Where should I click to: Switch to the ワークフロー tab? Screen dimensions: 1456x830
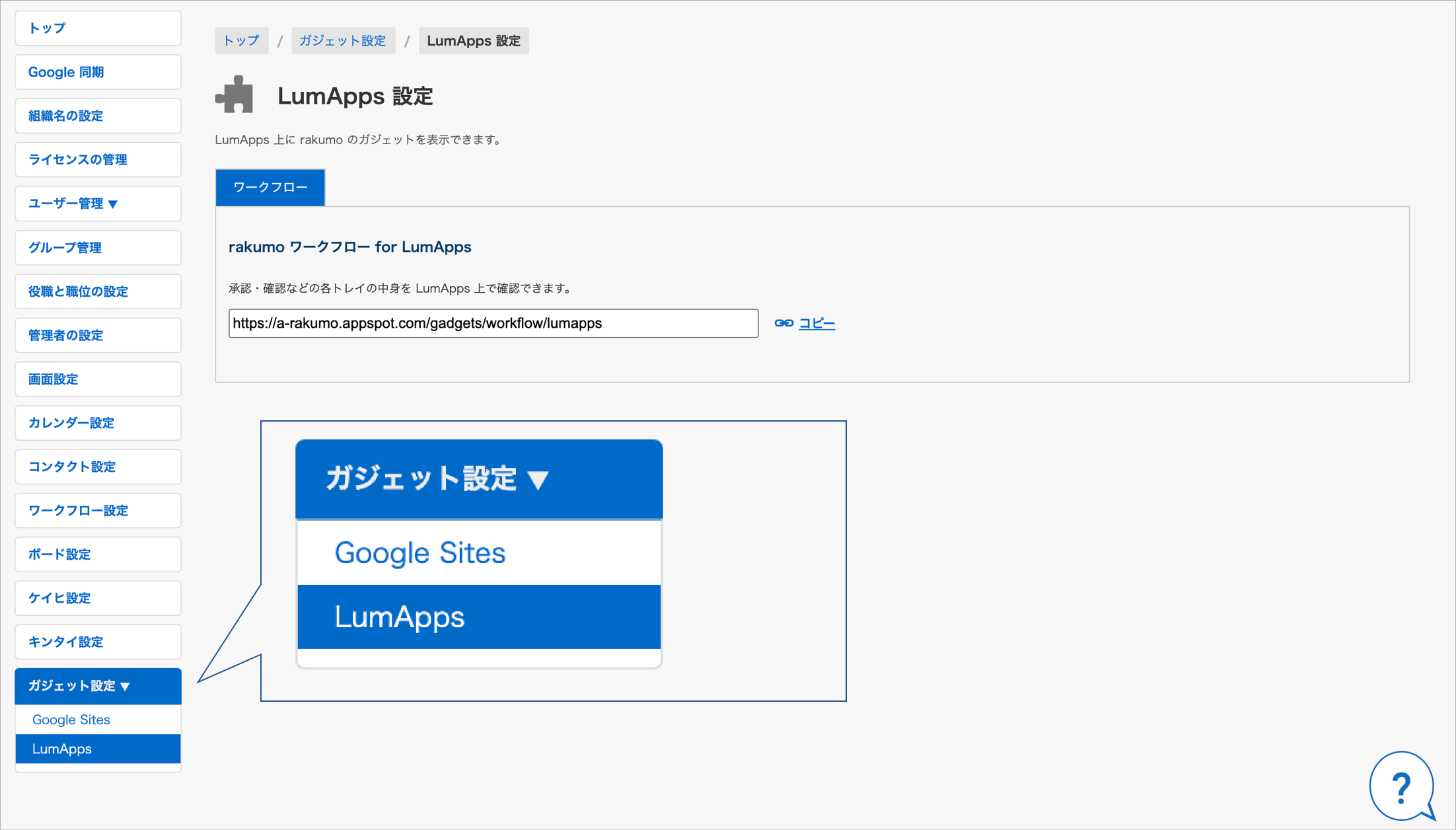270,188
